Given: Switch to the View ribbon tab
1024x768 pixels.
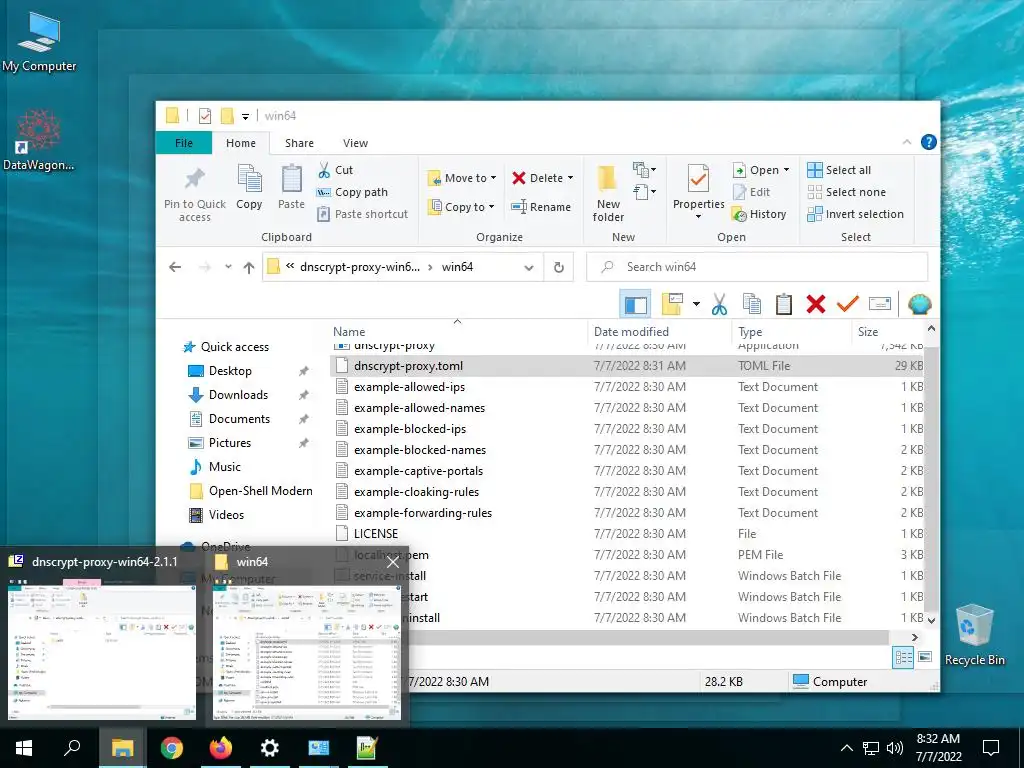Looking at the screenshot, I should [x=355, y=143].
